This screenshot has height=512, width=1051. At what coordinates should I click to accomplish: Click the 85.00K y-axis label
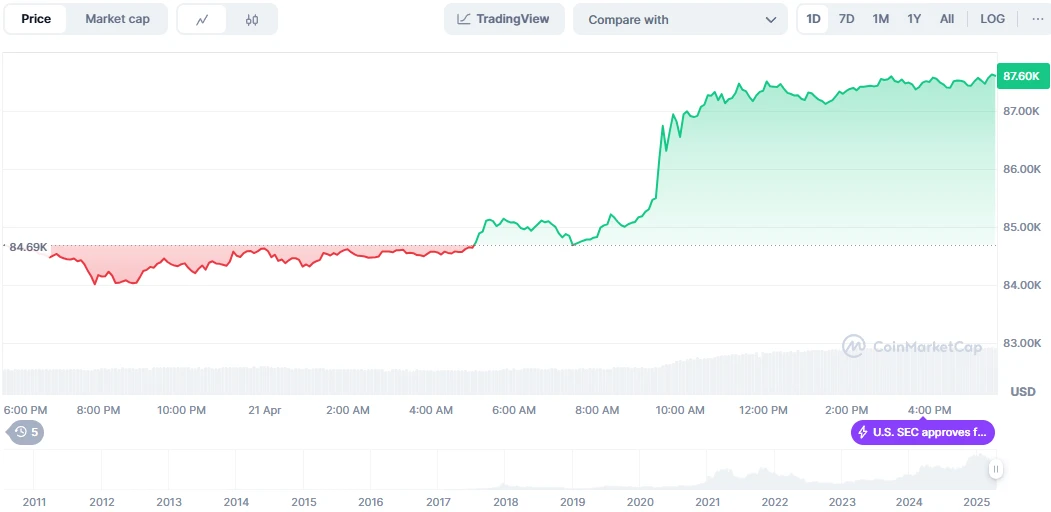(1022, 227)
